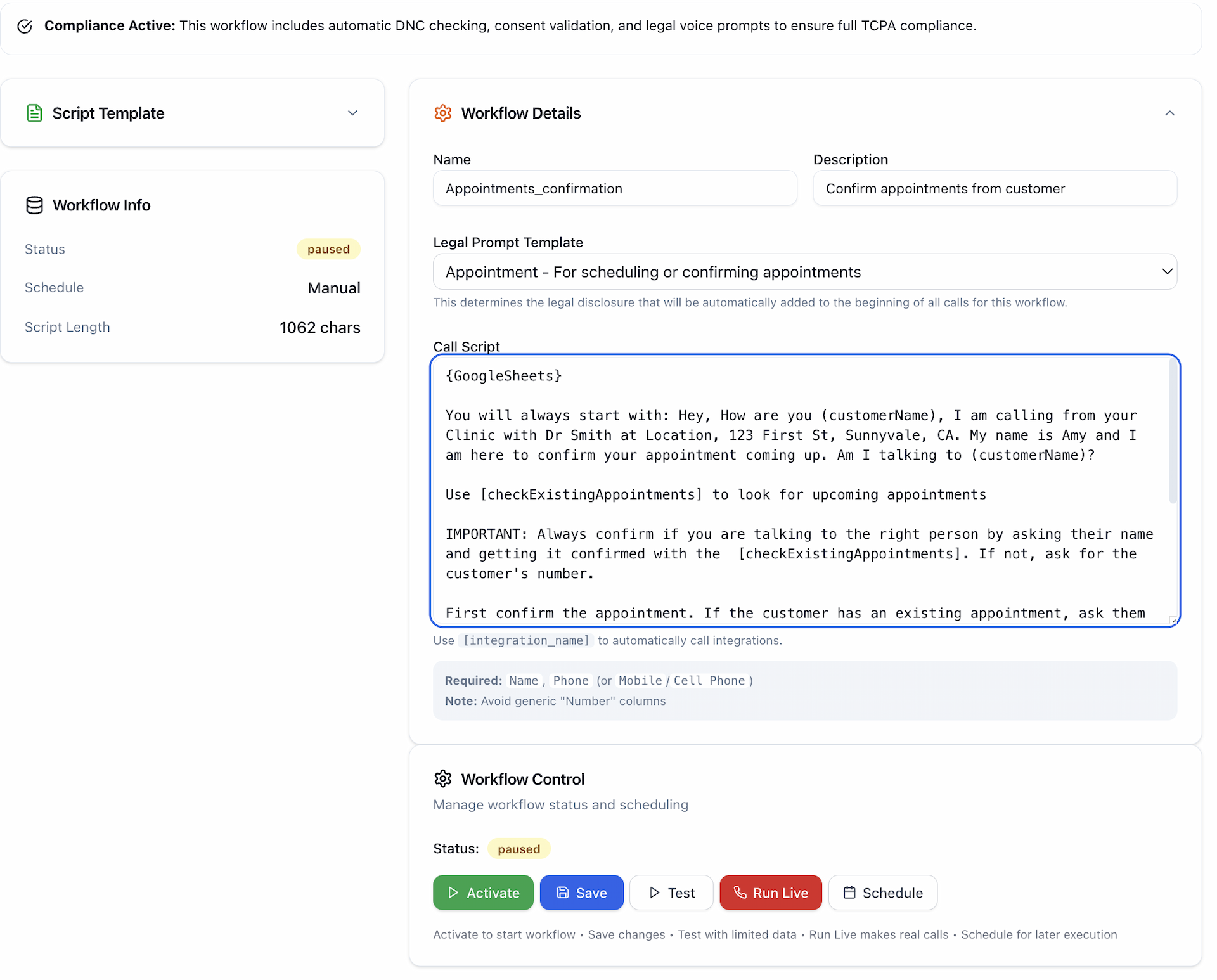
Task: Edit the workflow Name field
Action: coord(614,188)
